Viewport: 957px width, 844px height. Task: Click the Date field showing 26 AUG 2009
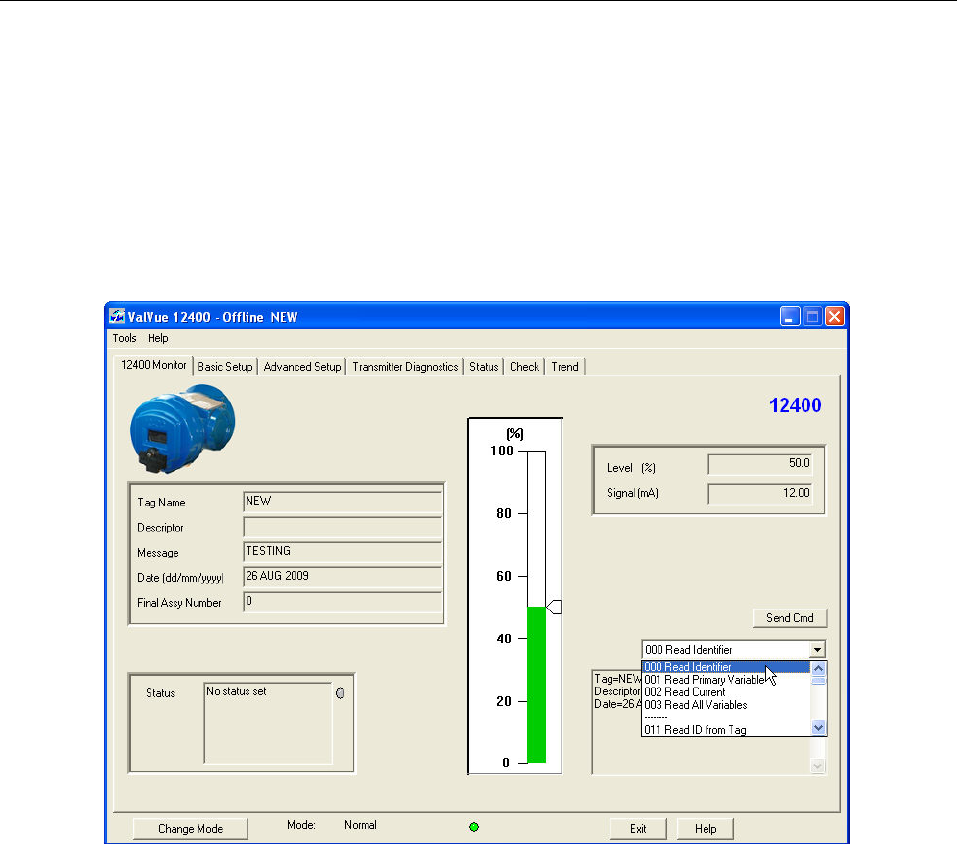[343, 577]
